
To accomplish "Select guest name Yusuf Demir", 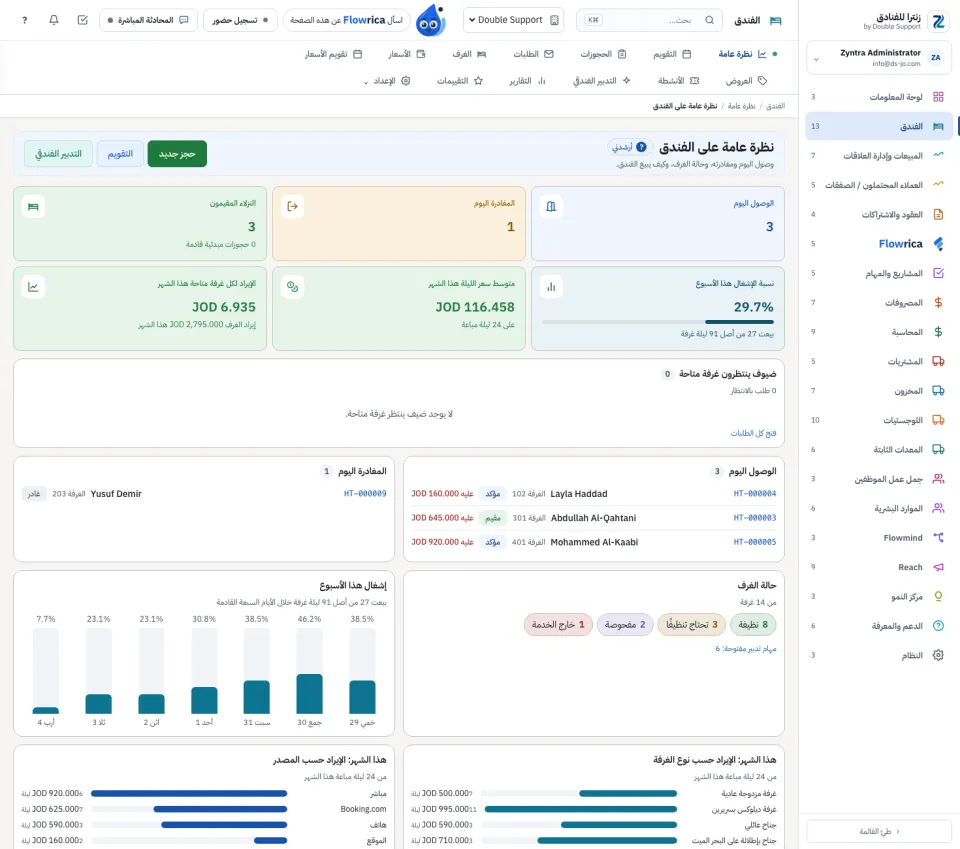I will pos(116,493).
